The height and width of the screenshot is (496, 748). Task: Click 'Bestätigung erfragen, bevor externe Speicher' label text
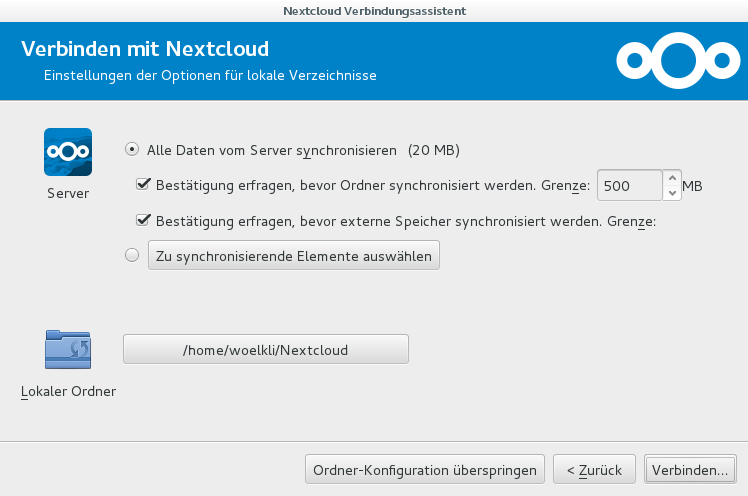tap(303, 221)
